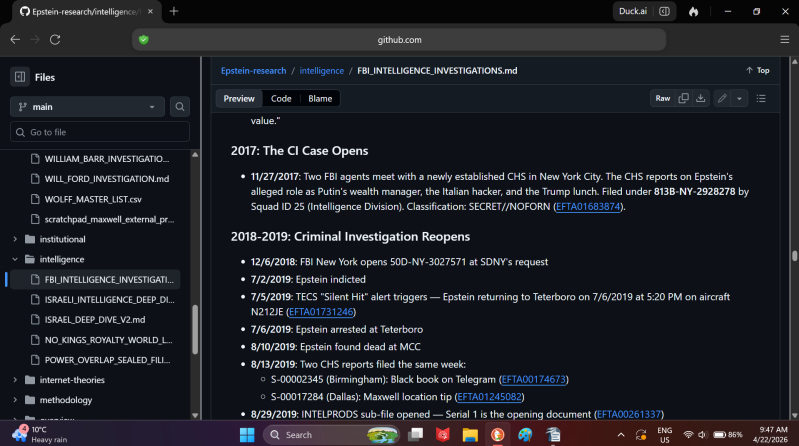Image resolution: width=799 pixels, height=446 pixels.
Task: Open ISRAEL_DEEP_DIVE_V2.md file
Action: (94, 320)
